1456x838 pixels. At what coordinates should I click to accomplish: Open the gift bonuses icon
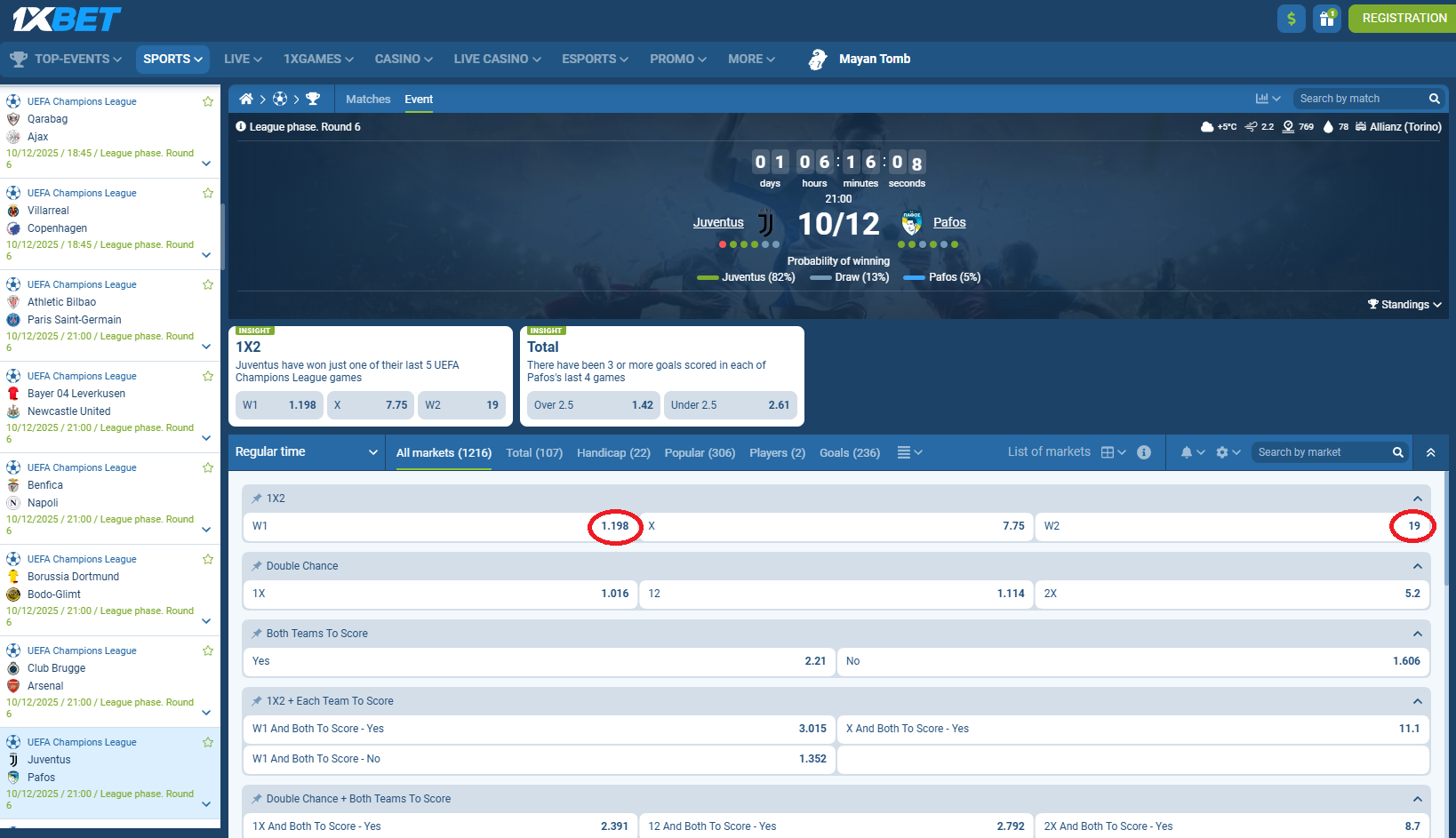point(1327,19)
